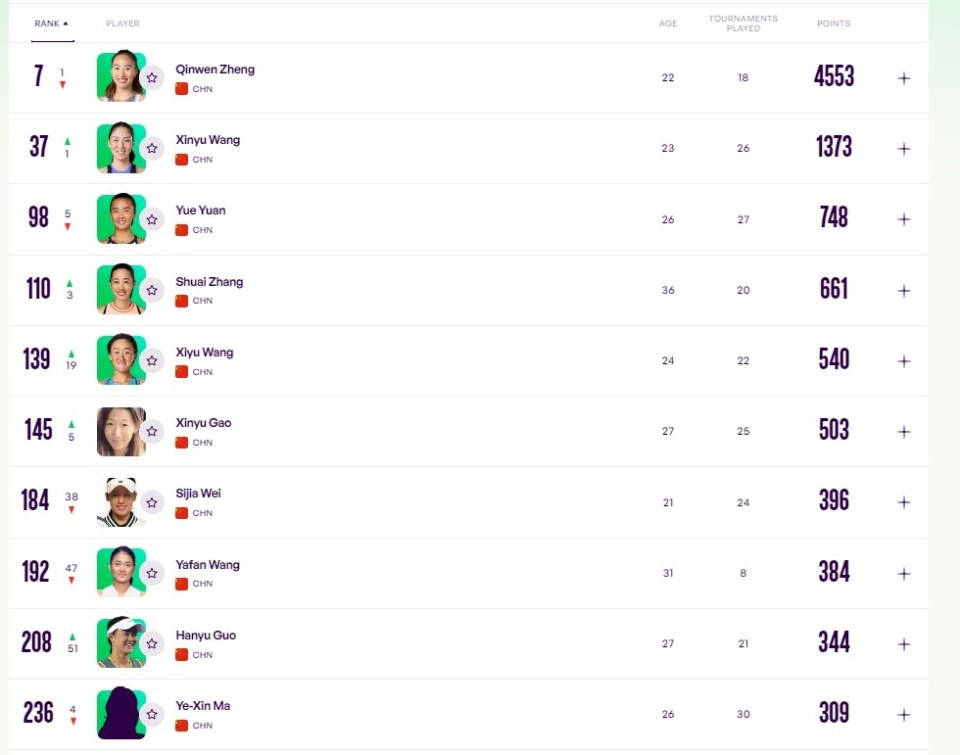960x755 pixels.
Task: Click Xinyu Gao's profile photo
Action: pos(121,431)
